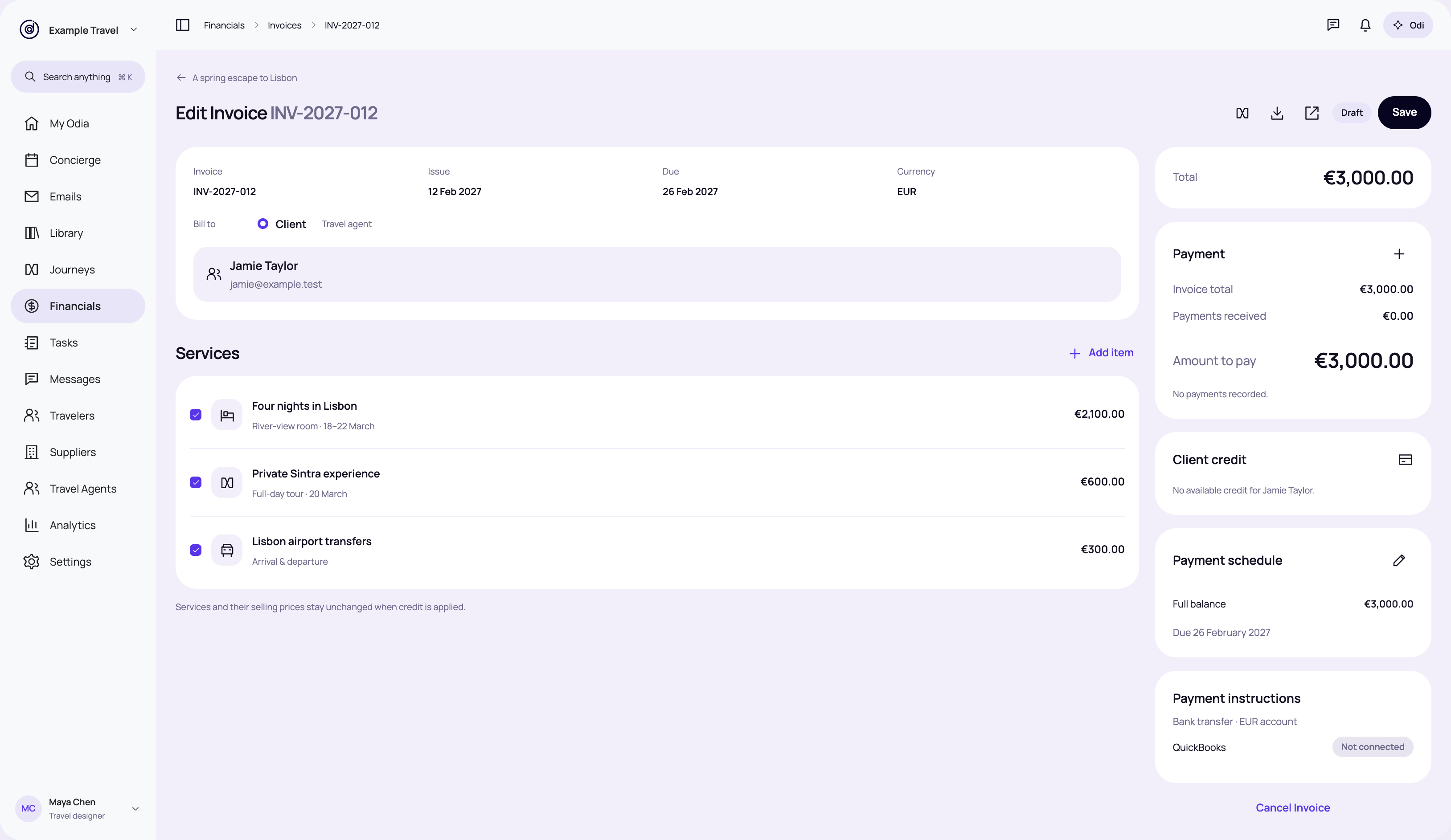Viewport: 1451px width, 840px height.
Task: Expand Maya Chen user menu chevron
Action: click(135, 808)
